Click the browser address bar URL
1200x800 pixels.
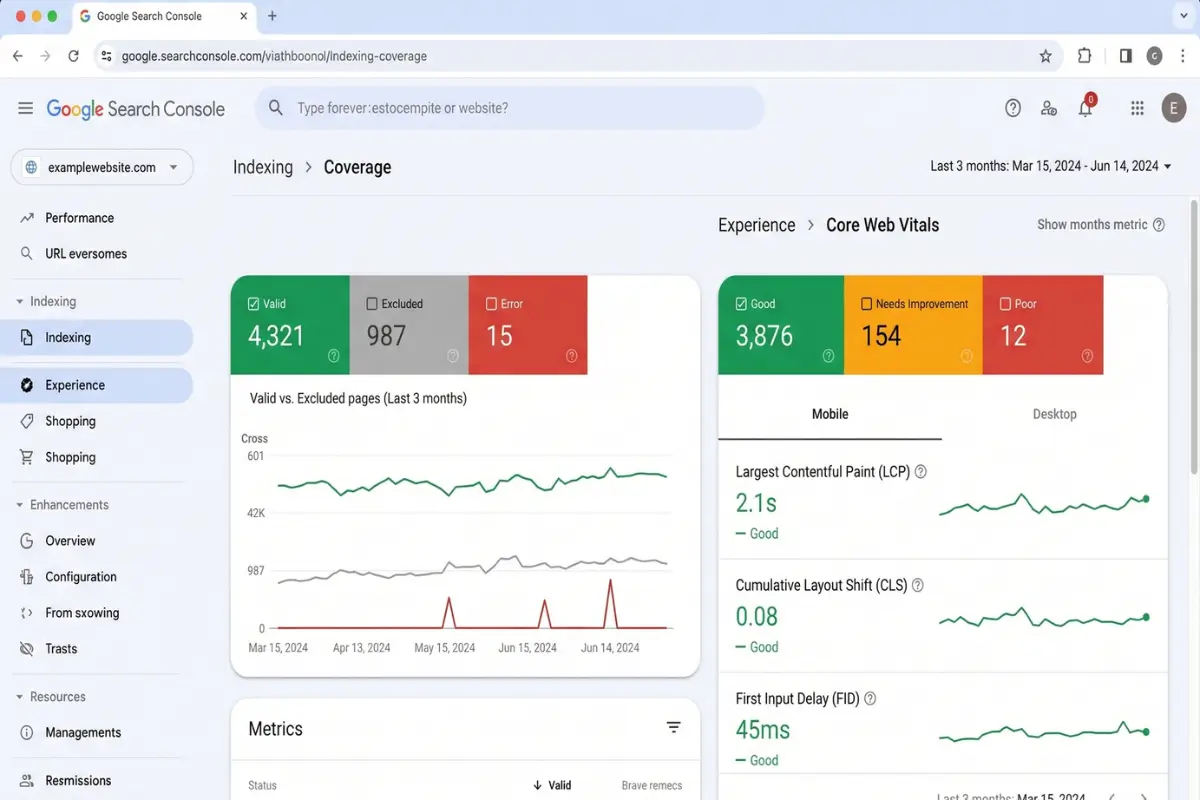click(x=274, y=56)
